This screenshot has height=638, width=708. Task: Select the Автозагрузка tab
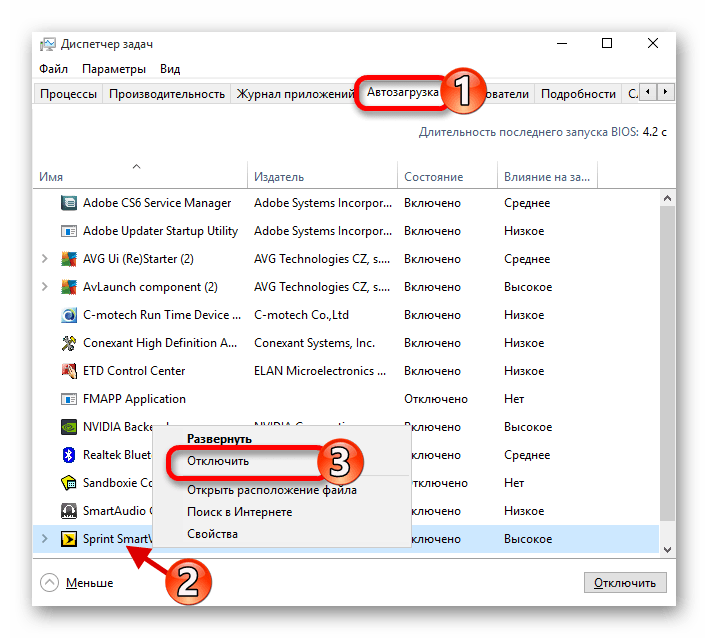coord(402,93)
